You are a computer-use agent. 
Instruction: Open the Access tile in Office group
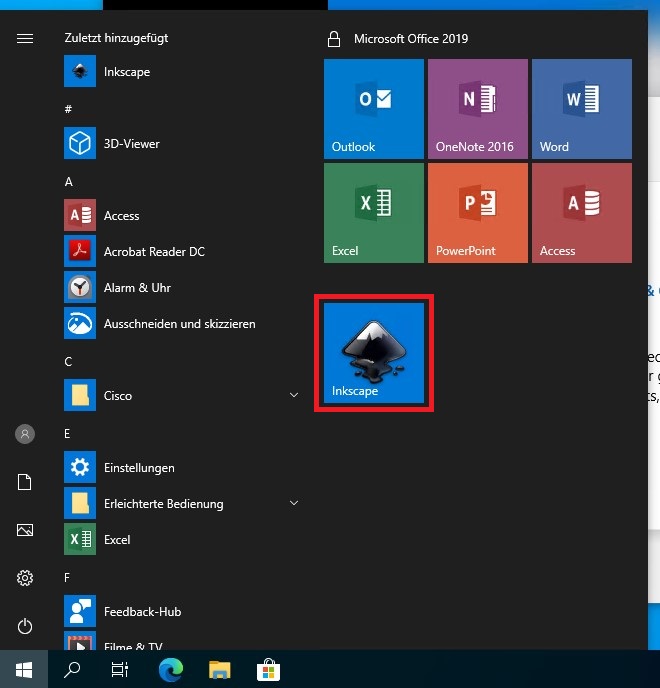[x=581, y=212]
